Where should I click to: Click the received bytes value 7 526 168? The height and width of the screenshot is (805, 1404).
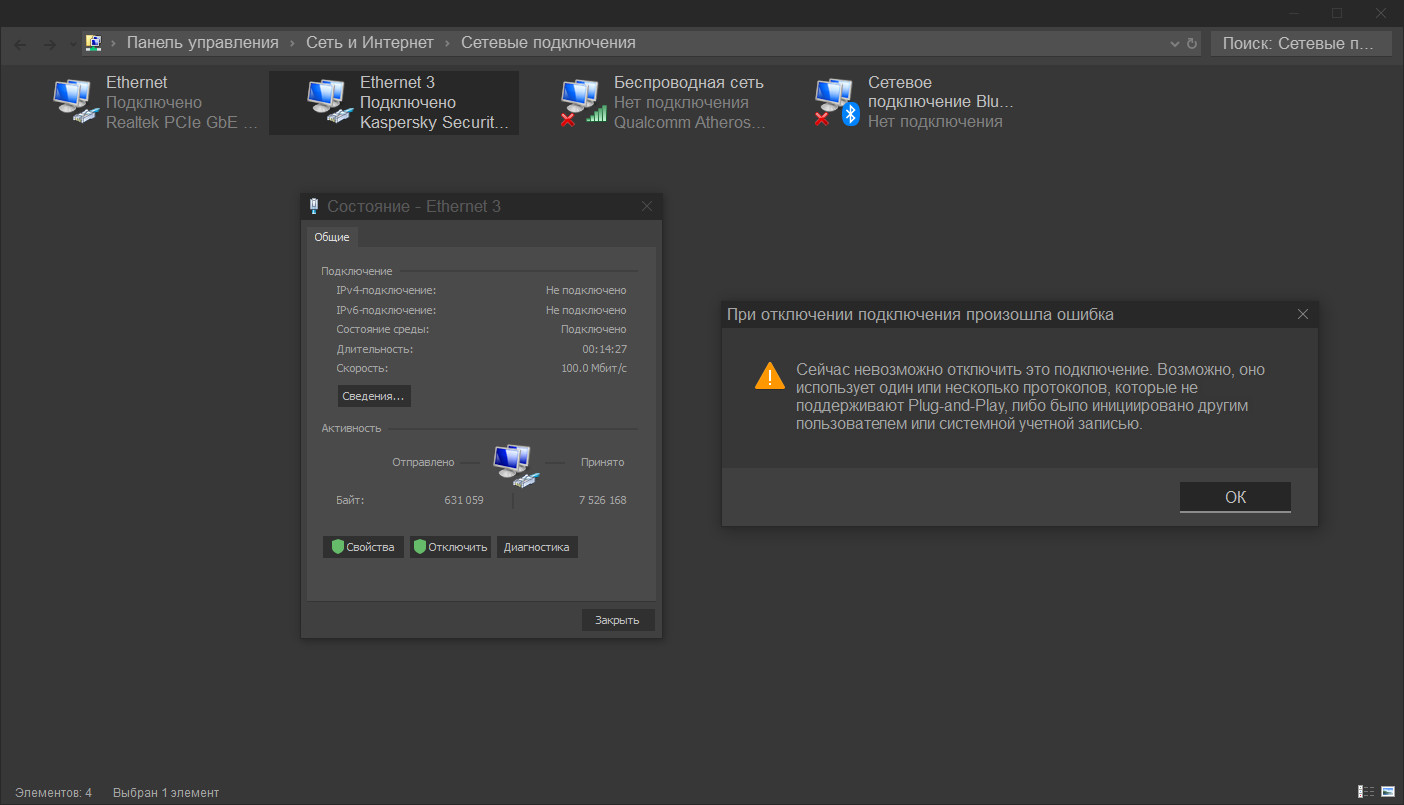tap(603, 500)
